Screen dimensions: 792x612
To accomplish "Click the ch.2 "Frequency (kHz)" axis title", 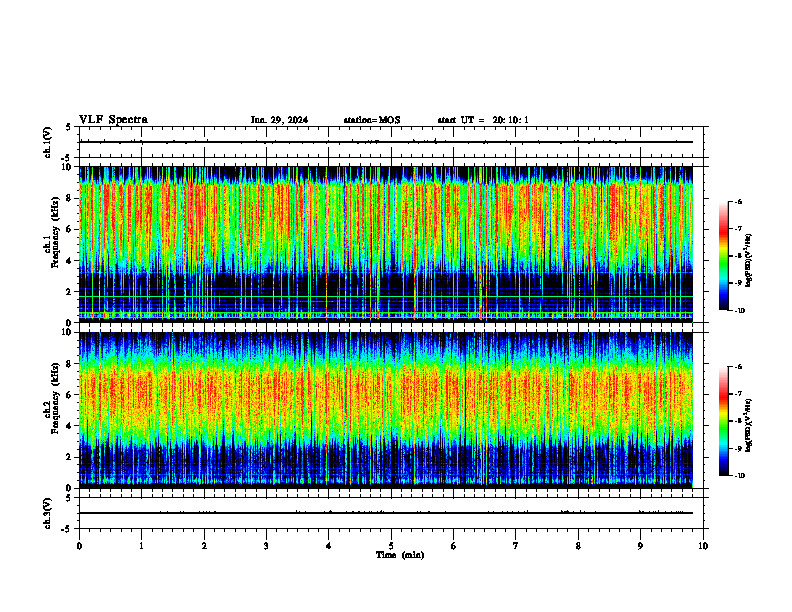I will pyautogui.click(x=56, y=398).
